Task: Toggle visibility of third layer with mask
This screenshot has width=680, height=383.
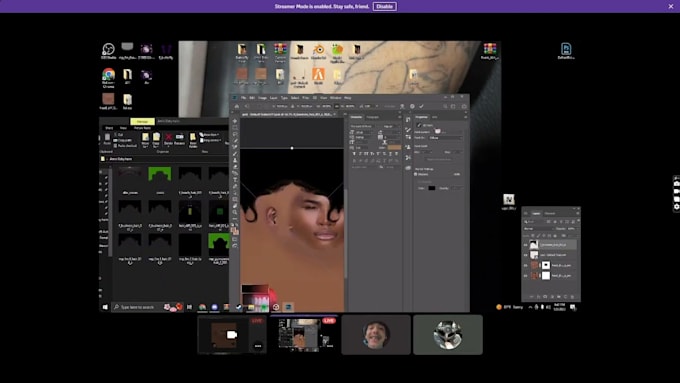Action: 525,265
